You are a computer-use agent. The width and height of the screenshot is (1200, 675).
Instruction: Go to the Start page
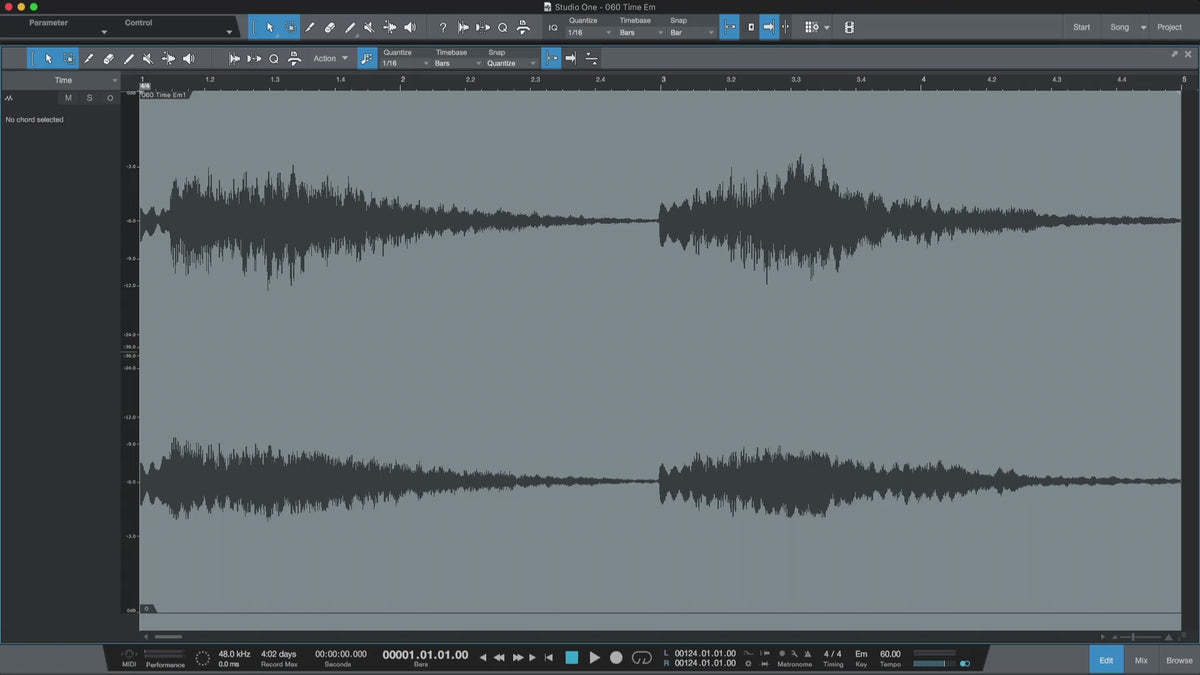[1081, 27]
